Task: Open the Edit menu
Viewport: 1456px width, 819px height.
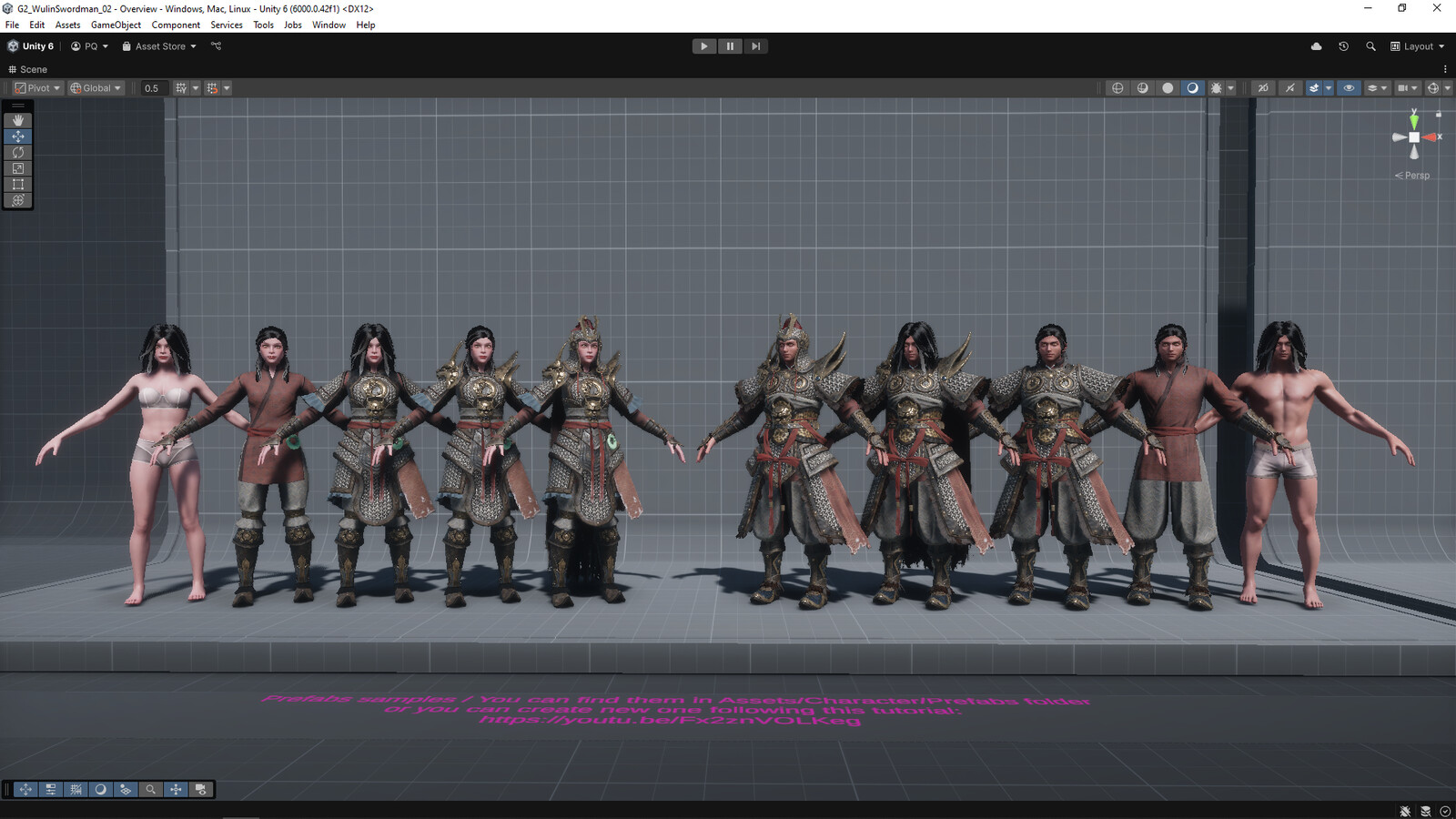Action: (x=37, y=25)
